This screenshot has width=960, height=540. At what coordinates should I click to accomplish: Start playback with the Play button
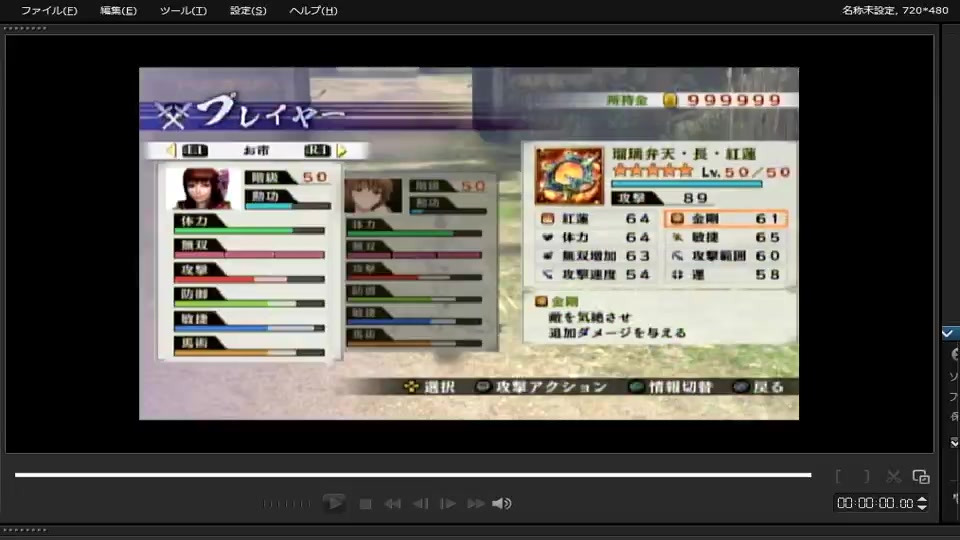click(x=334, y=503)
